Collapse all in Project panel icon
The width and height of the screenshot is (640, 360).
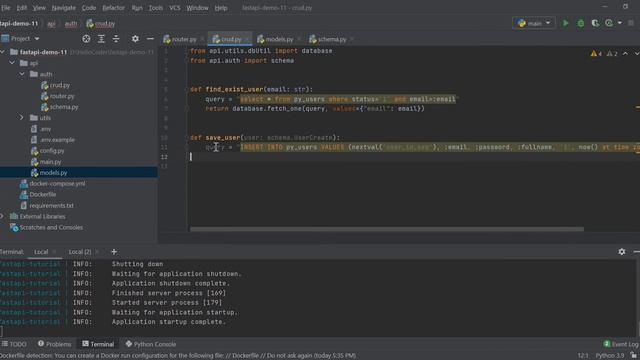[116, 39]
